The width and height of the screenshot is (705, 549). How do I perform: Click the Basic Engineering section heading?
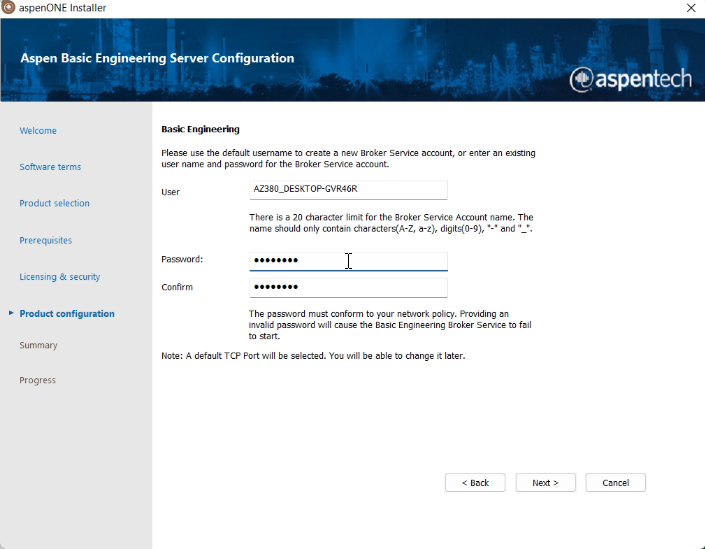[200, 130]
